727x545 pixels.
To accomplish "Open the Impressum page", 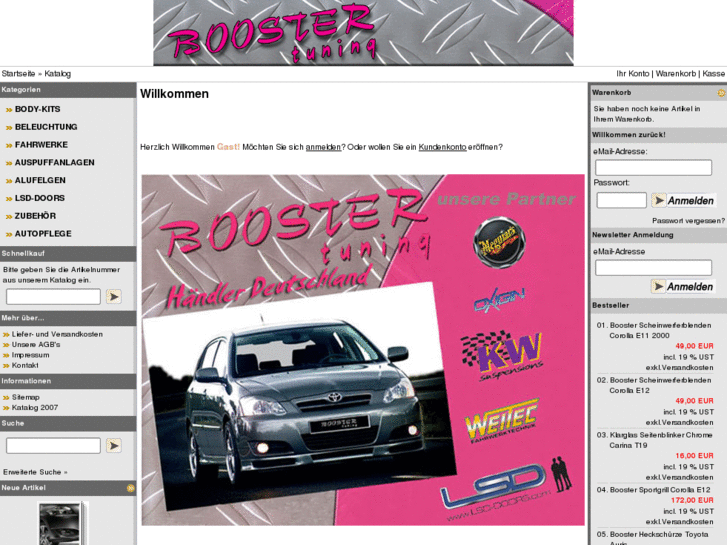I will (x=30, y=355).
